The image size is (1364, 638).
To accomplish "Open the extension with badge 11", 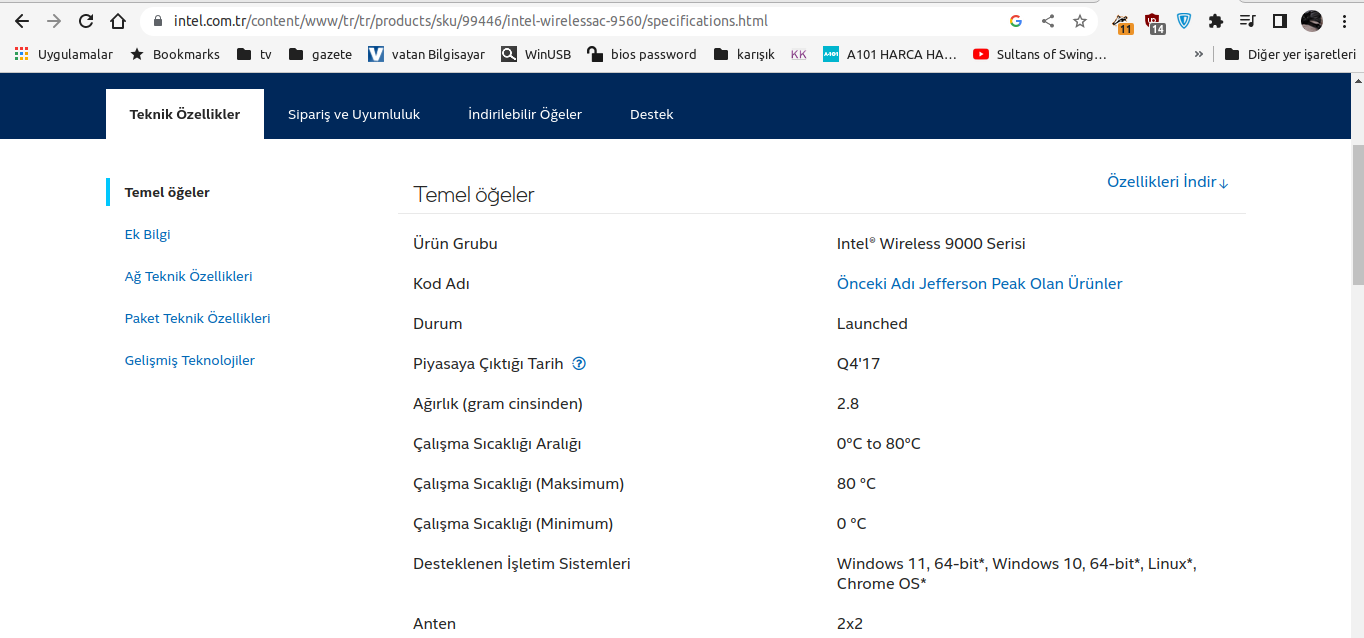I will click(1123, 22).
